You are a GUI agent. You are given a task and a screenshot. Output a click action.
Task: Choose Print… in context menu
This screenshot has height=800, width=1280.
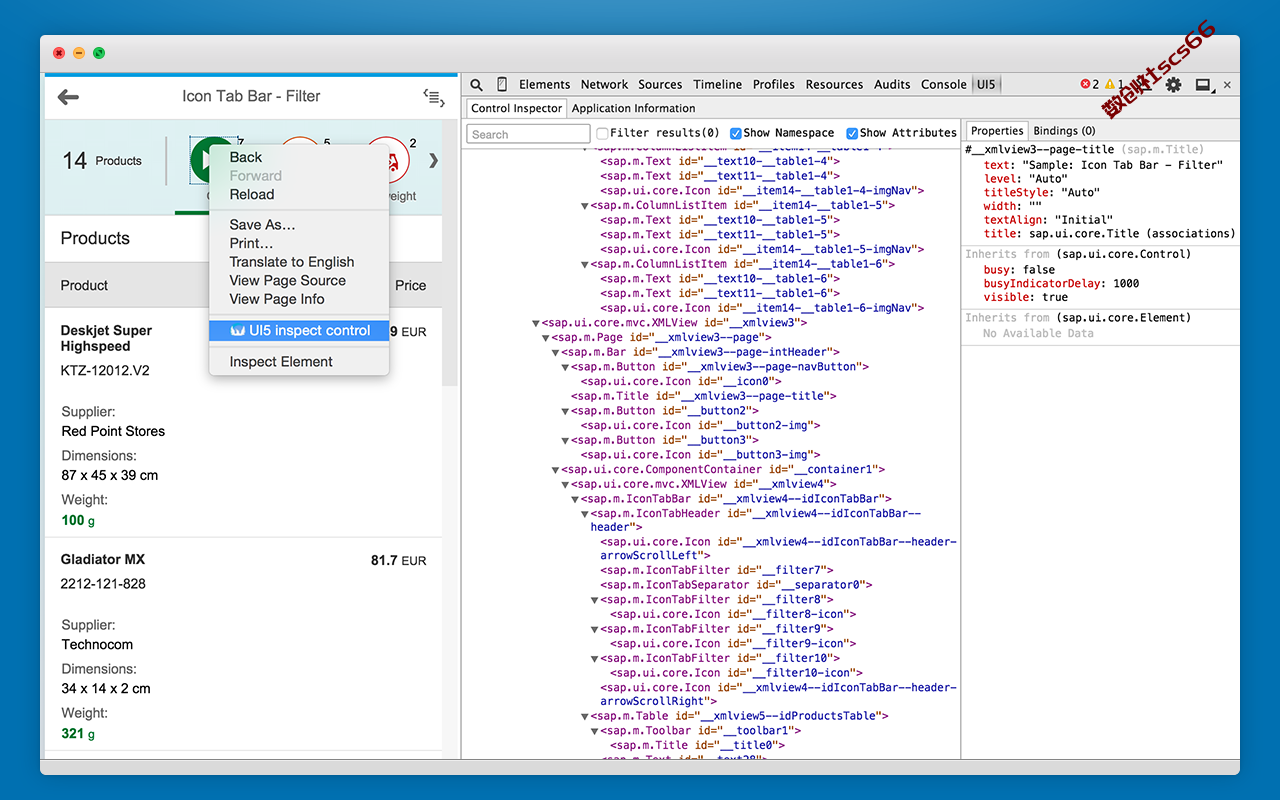(x=299, y=243)
